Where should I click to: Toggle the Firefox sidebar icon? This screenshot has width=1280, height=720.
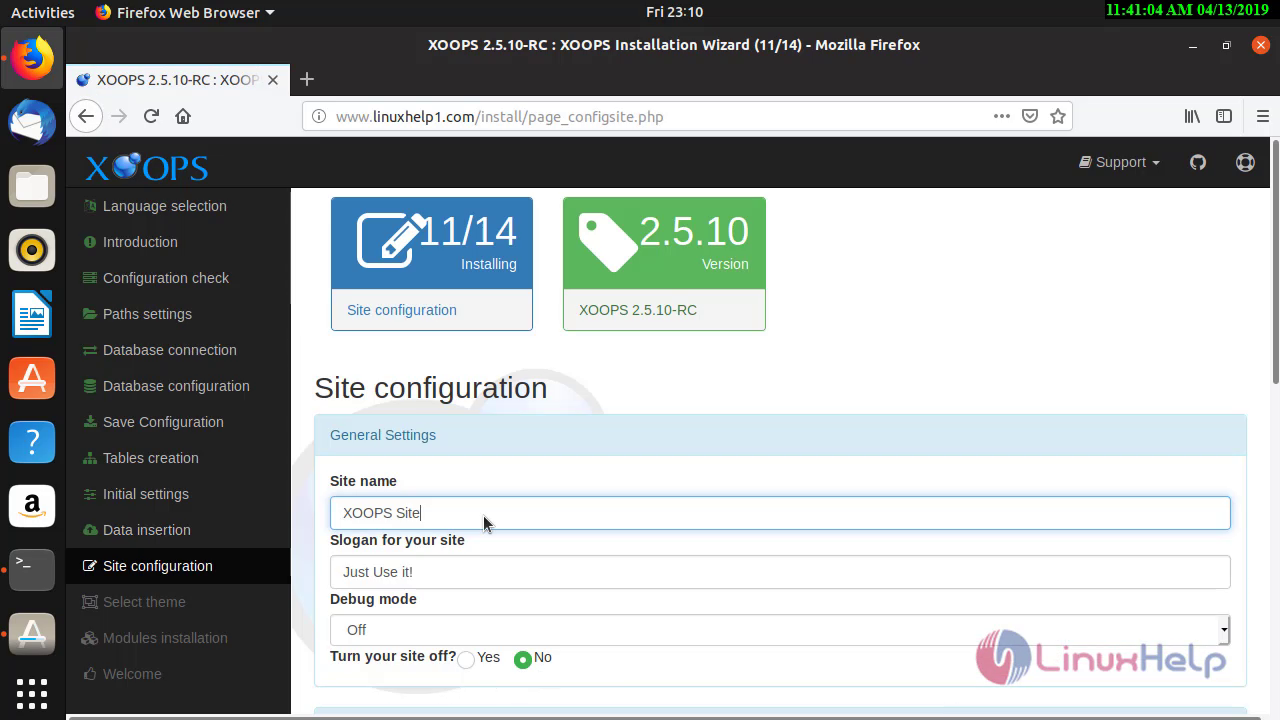coord(1224,116)
